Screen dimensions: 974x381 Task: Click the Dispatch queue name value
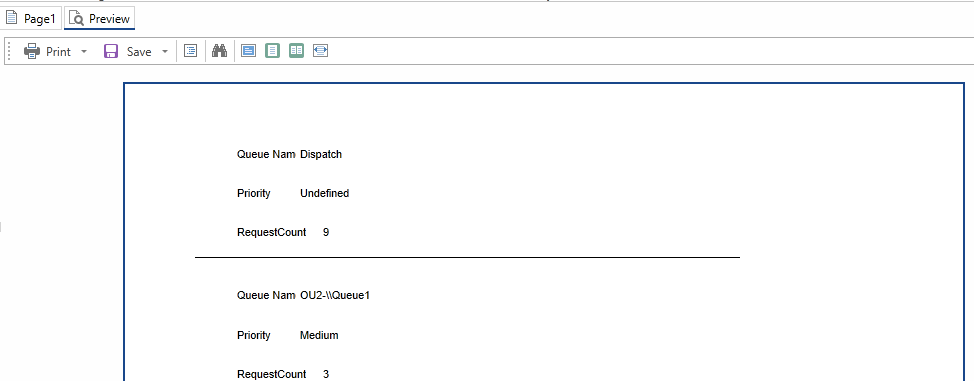[321, 155]
